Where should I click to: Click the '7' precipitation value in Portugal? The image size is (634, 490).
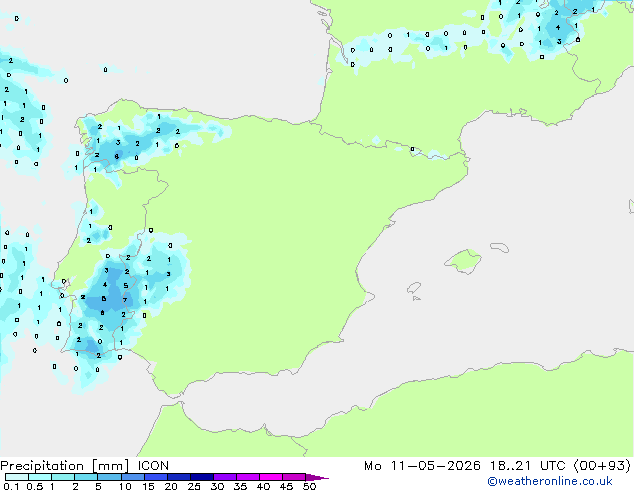coord(125,300)
